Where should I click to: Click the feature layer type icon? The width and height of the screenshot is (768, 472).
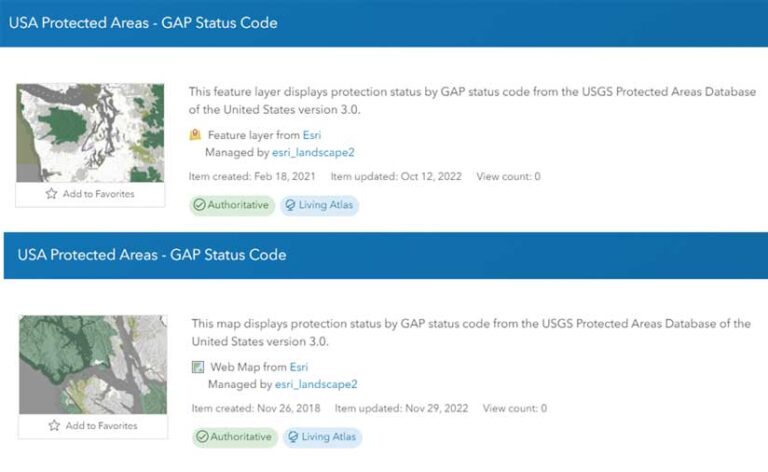coord(195,135)
